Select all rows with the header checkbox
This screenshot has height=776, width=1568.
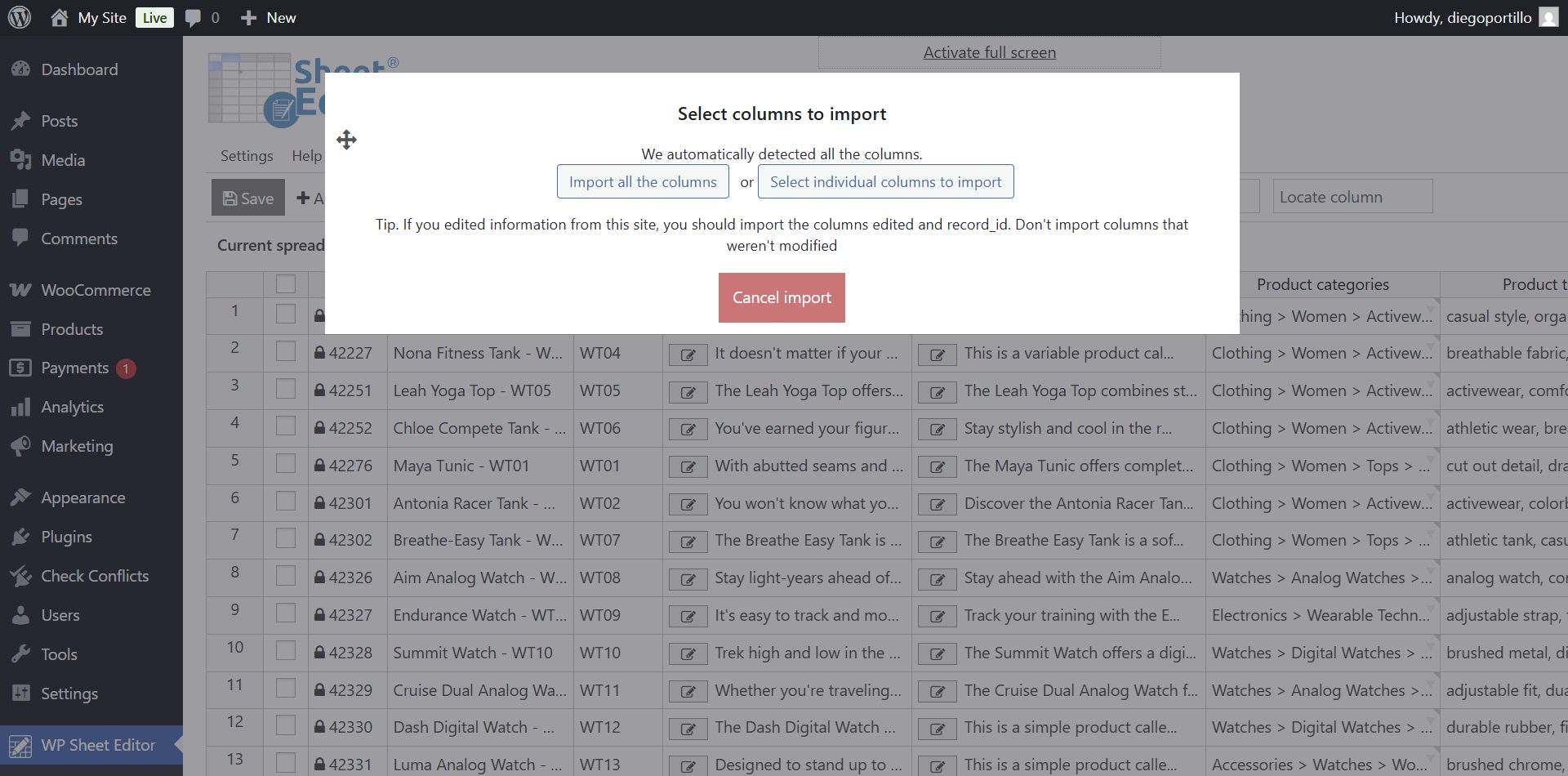click(x=285, y=283)
